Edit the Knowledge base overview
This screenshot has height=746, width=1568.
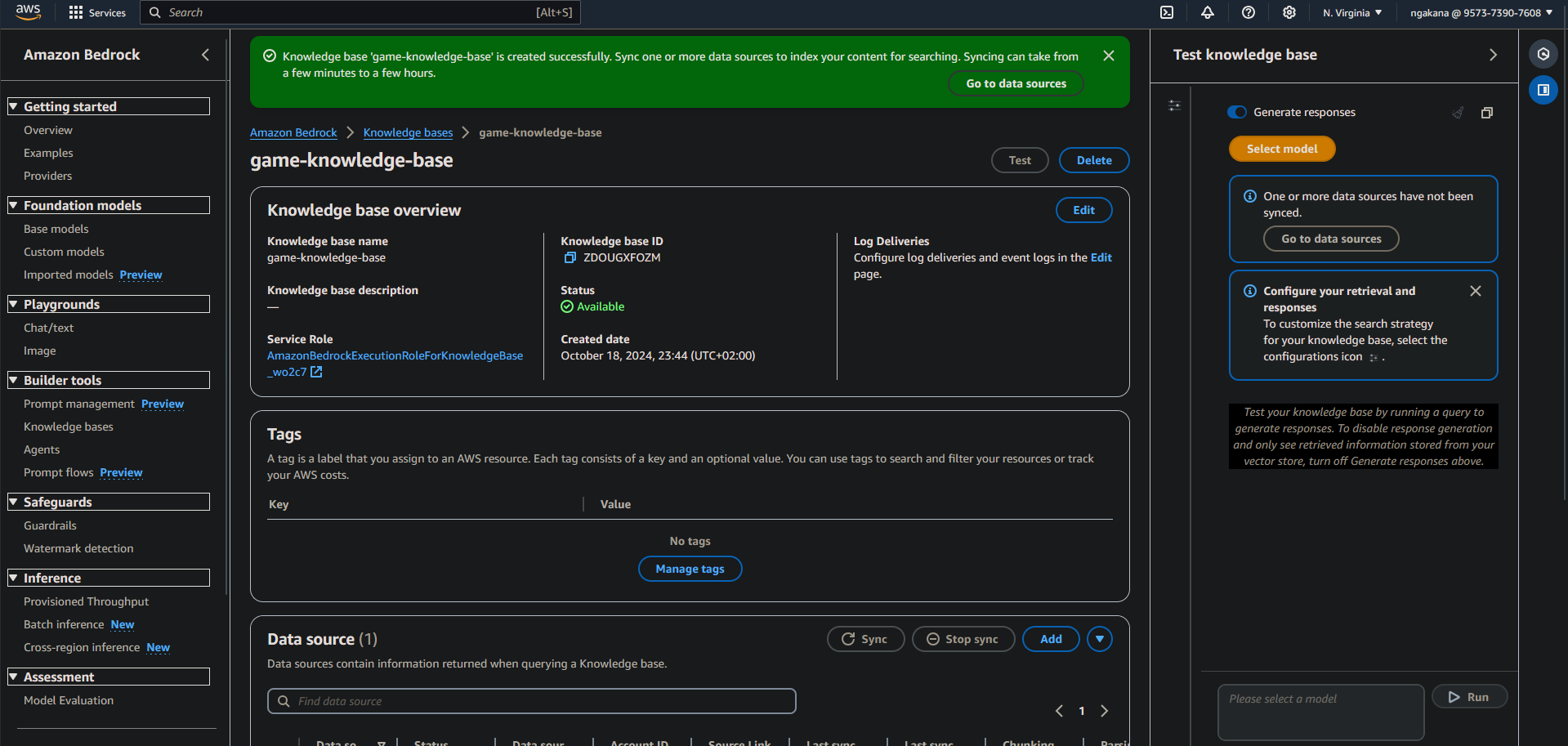(1084, 210)
